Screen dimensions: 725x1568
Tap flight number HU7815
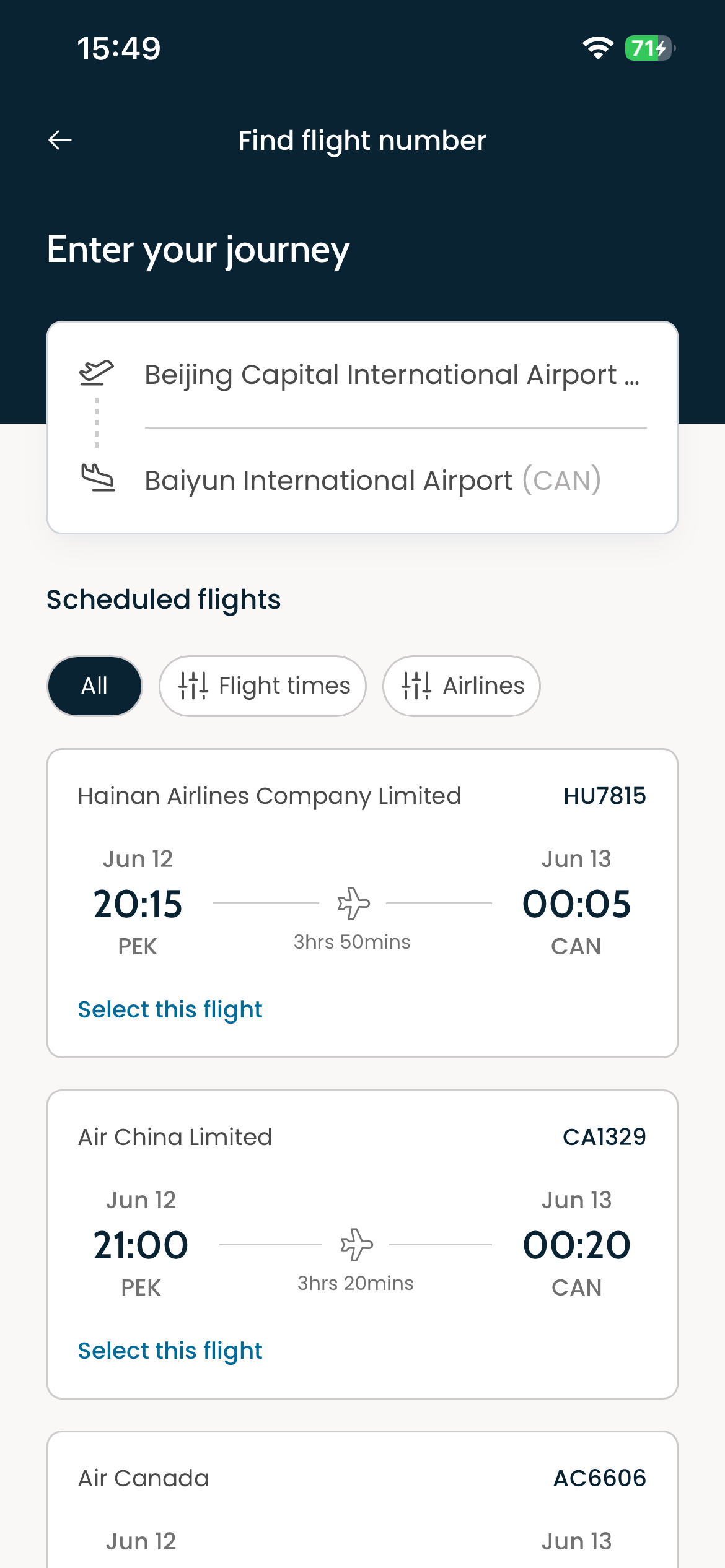(605, 796)
